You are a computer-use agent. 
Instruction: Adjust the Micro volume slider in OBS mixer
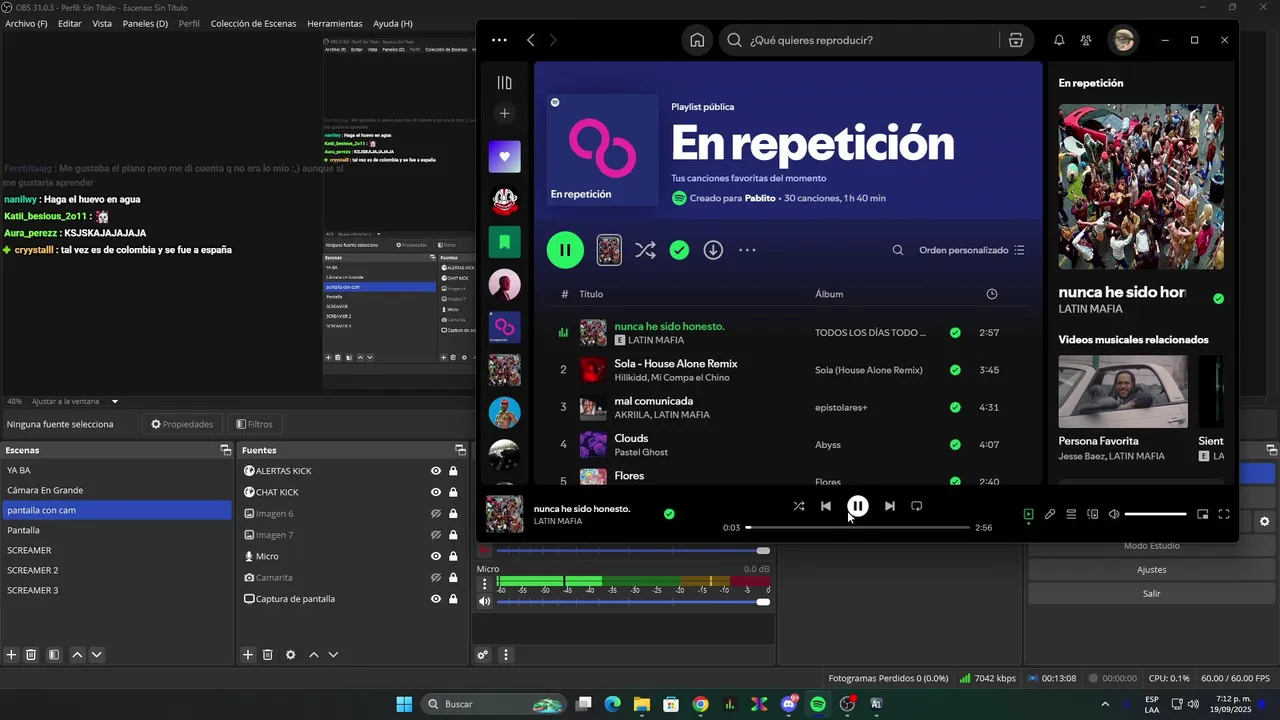633,602
